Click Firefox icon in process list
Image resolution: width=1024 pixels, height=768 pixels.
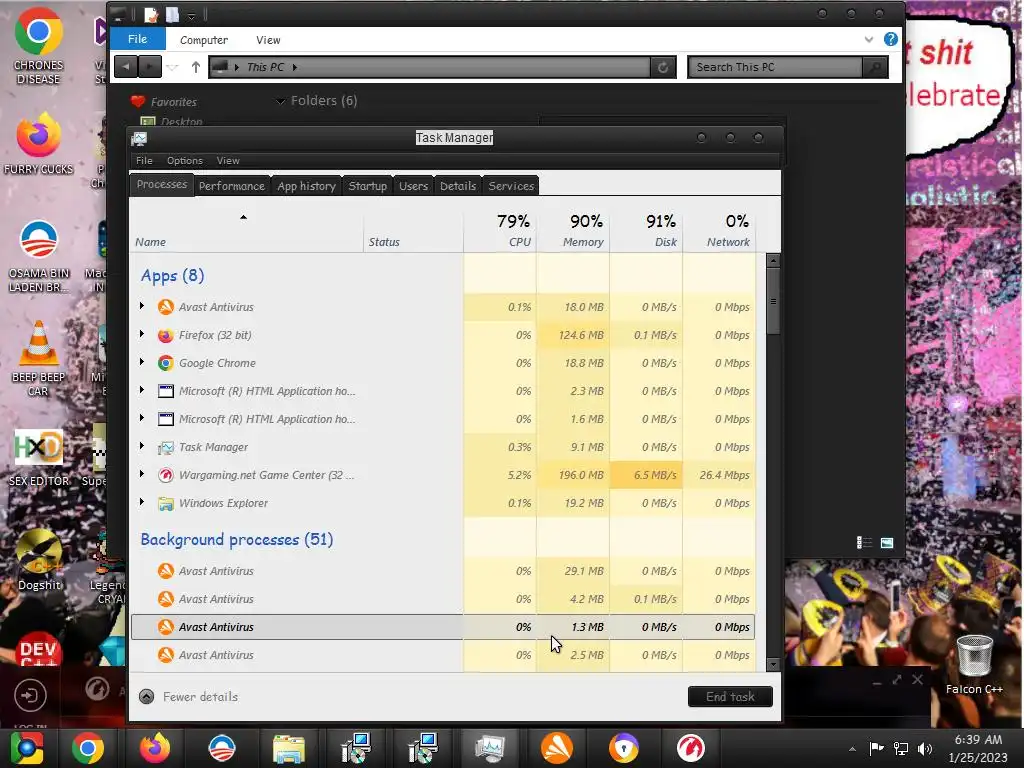(x=166, y=335)
